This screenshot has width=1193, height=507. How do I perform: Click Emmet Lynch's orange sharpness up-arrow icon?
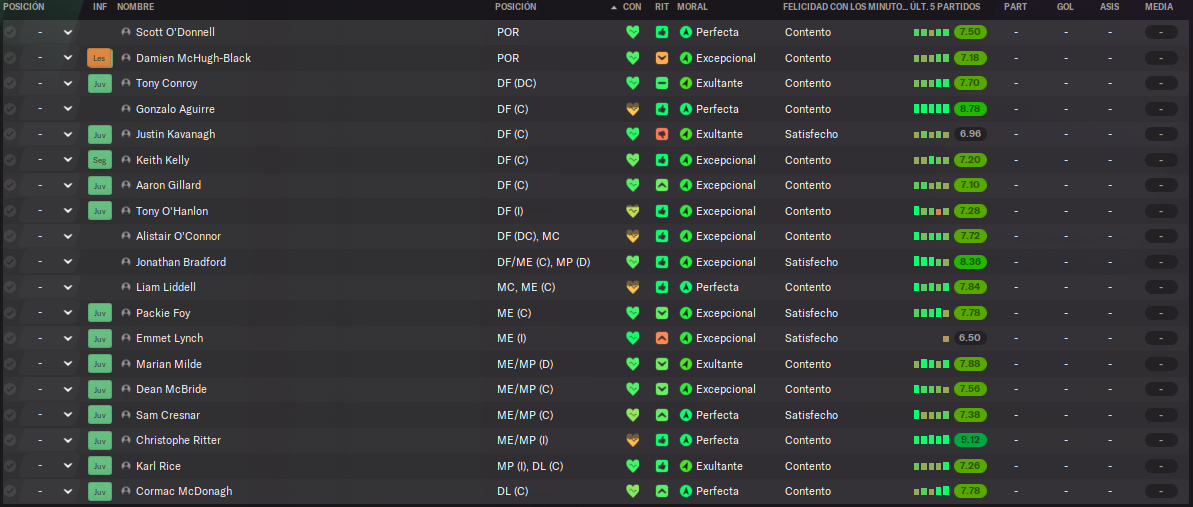click(x=662, y=338)
